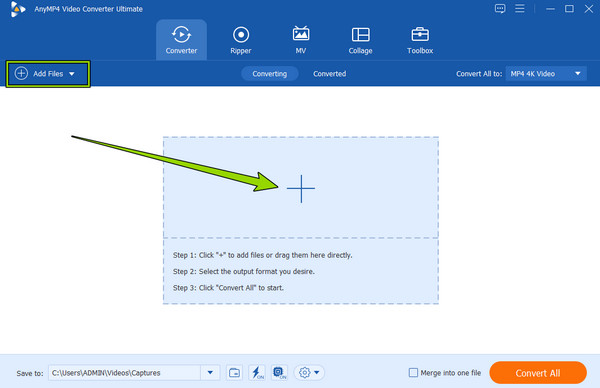Viewport: 600px width, 388px height.
Task: Expand the arrow beside the gear icon
Action: coord(317,373)
